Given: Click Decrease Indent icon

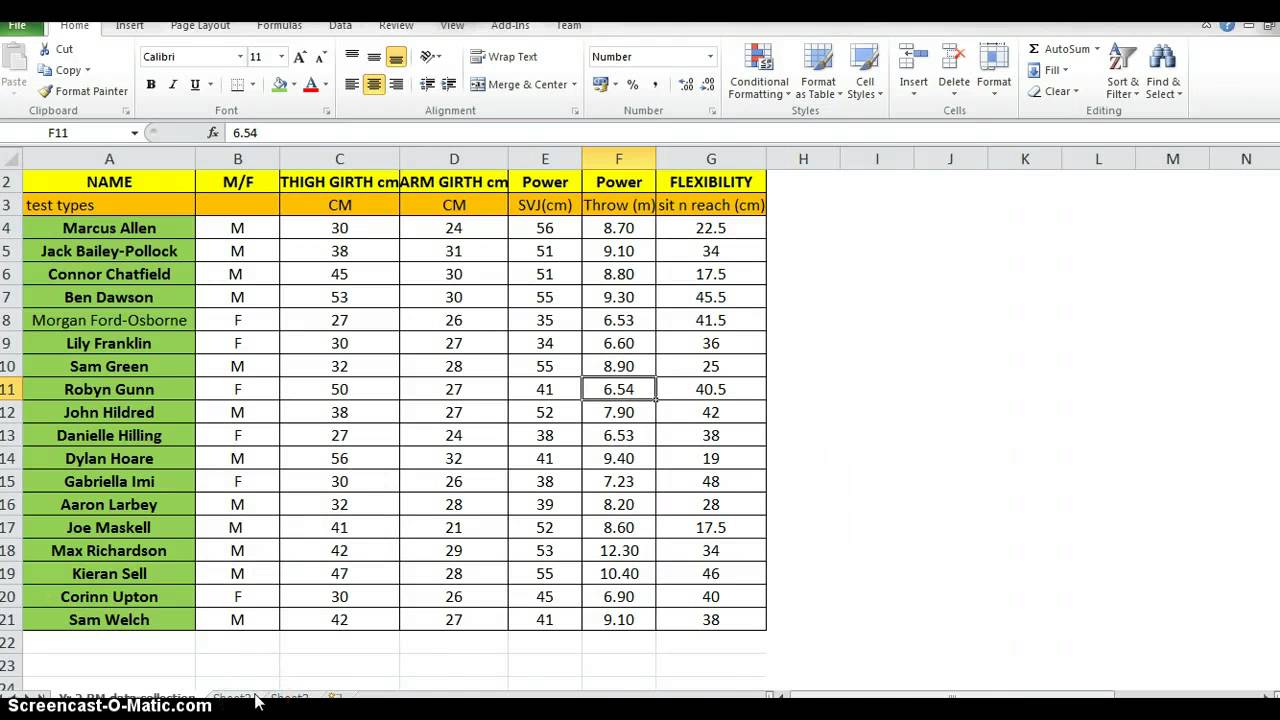Looking at the screenshot, I should click(x=428, y=85).
